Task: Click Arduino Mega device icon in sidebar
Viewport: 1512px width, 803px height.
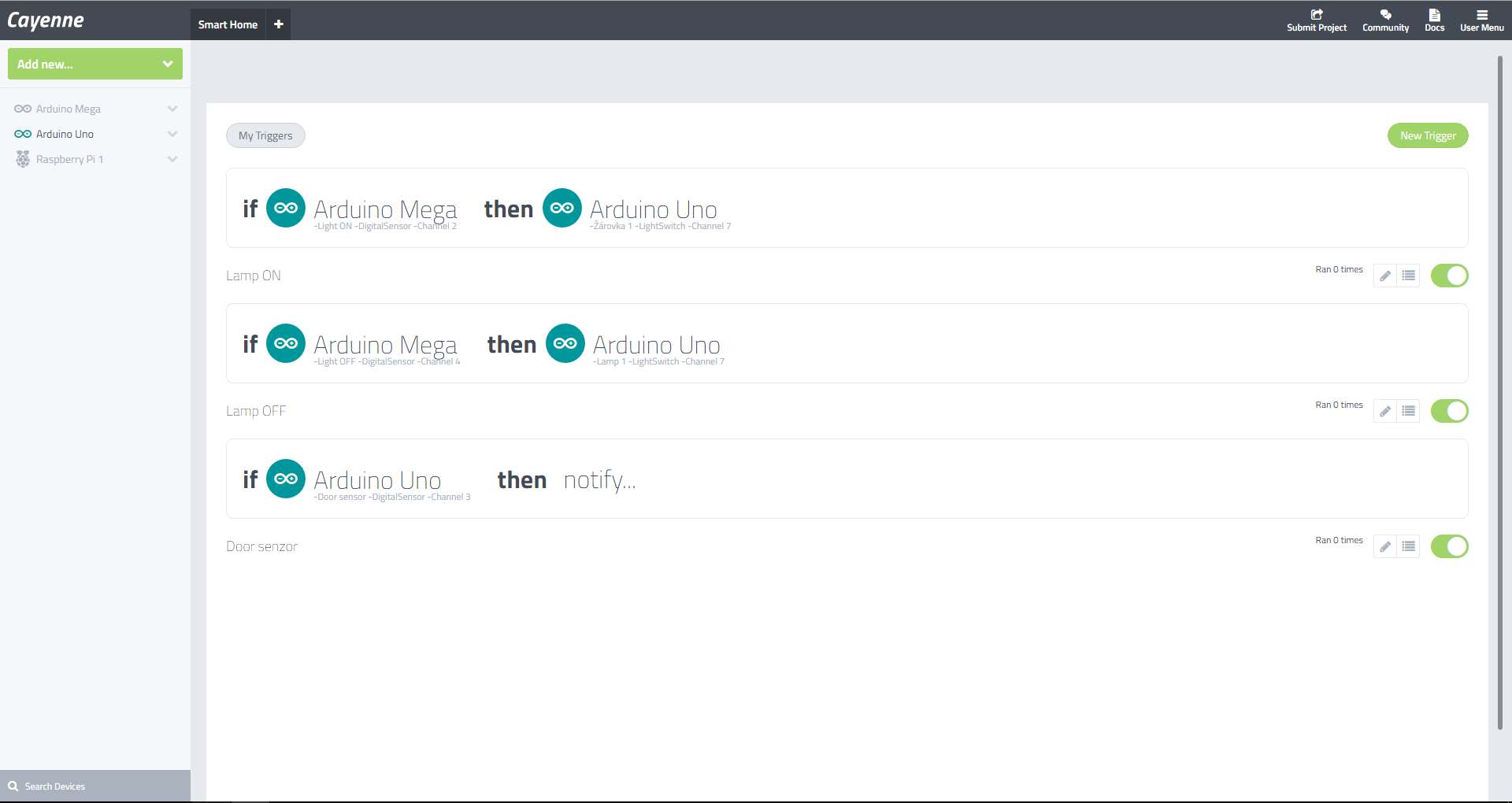Action: [x=23, y=109]
